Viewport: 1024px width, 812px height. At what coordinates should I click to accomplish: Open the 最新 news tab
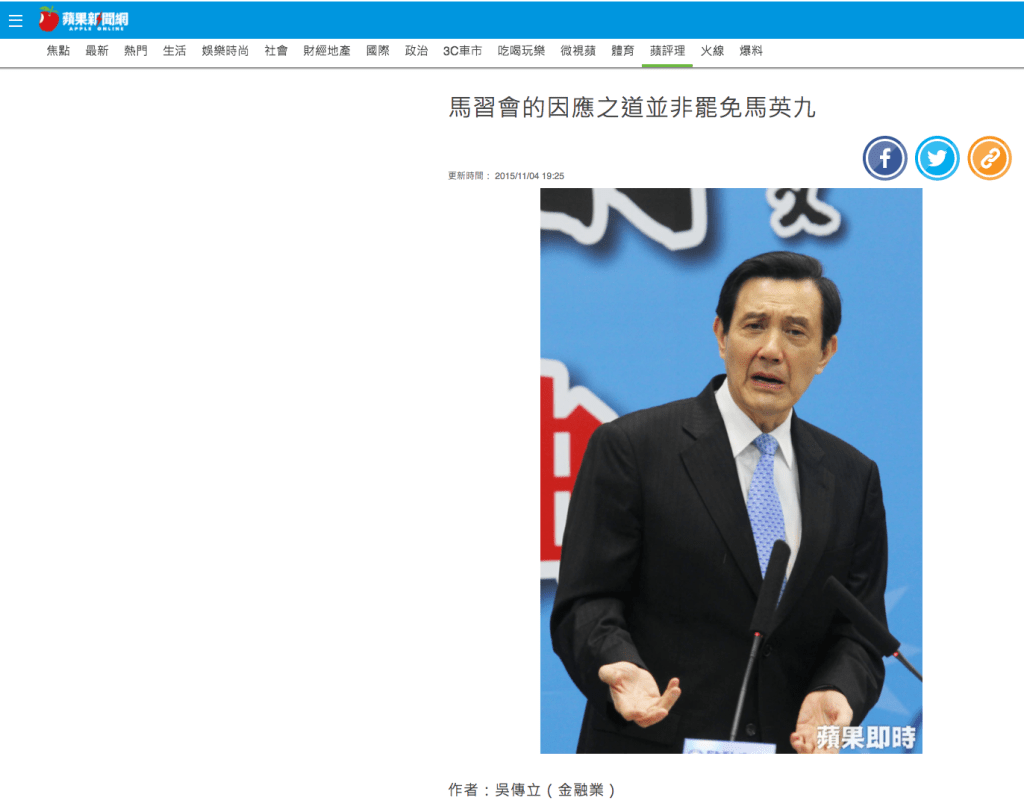(x=97, y=51)
